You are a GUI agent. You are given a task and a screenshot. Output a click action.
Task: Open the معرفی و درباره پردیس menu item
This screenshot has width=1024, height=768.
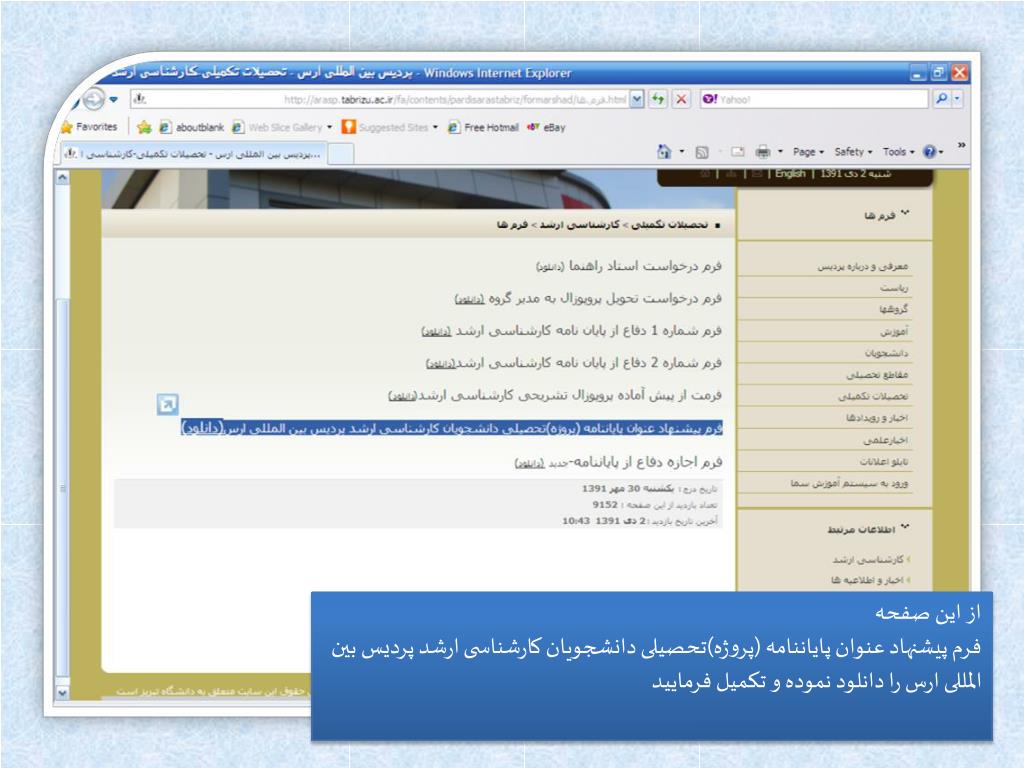(862, 266)
